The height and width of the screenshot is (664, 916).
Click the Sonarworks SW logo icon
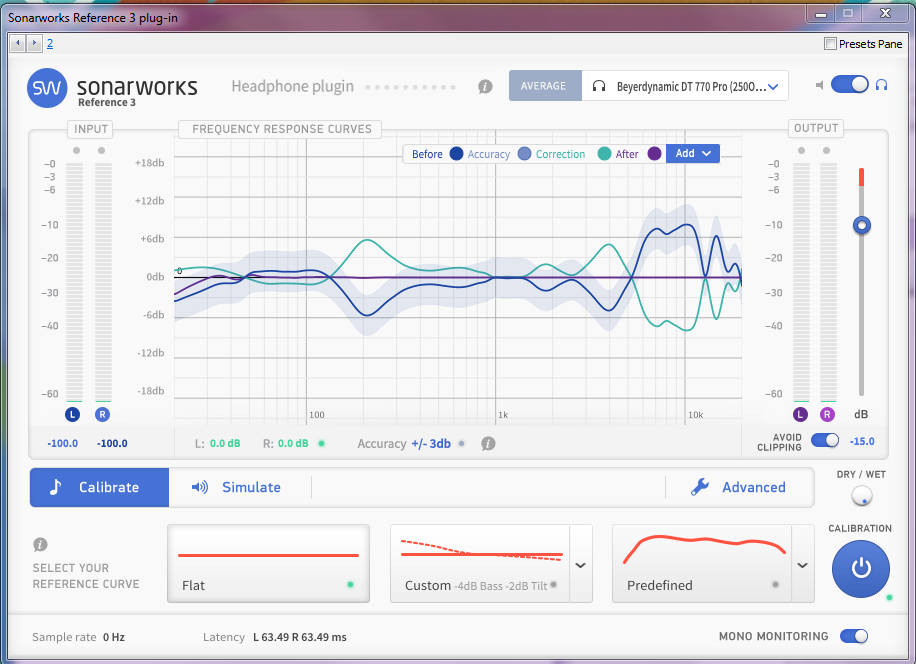[47, 88]
